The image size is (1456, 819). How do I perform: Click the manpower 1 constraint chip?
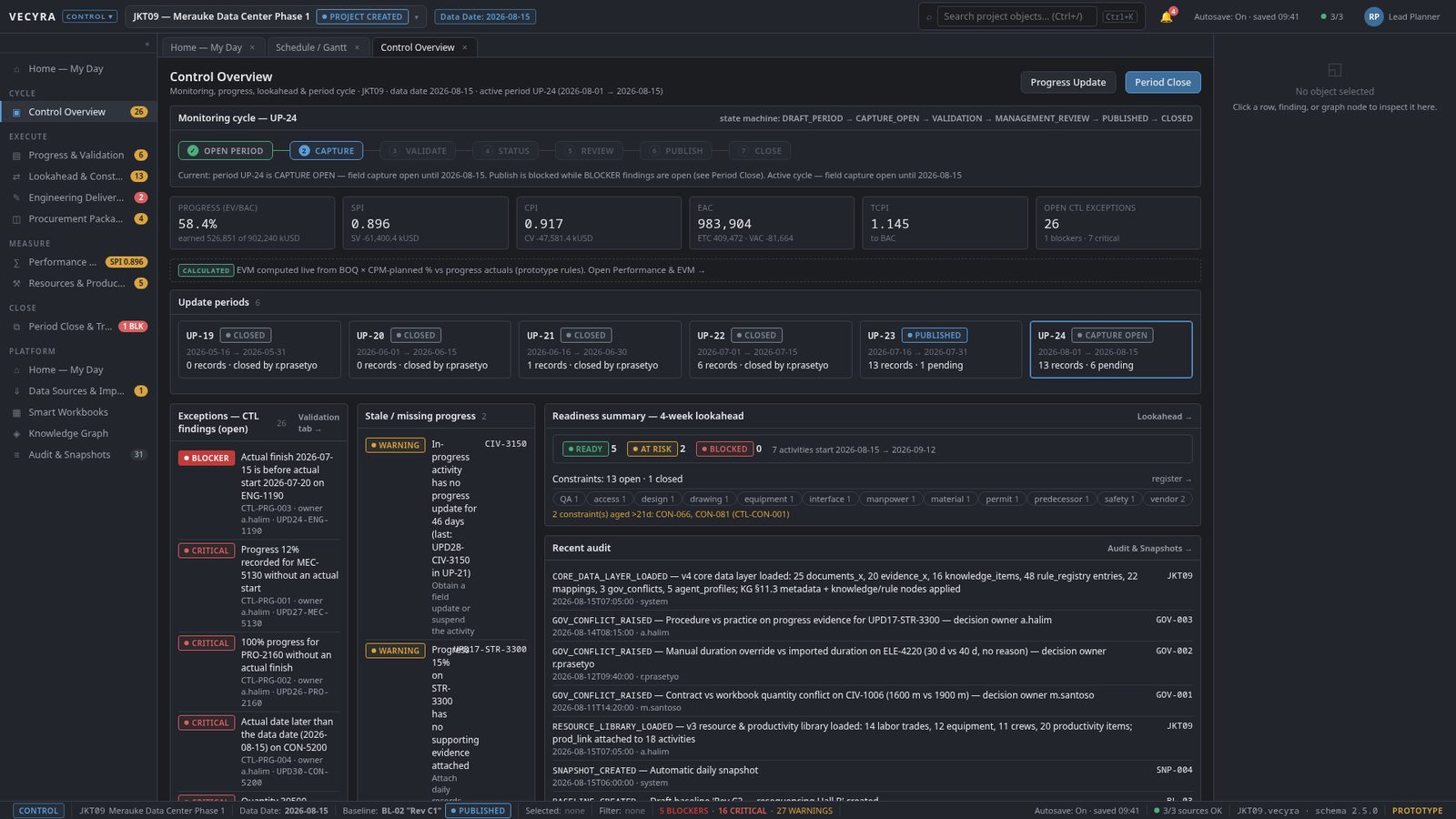(890, 499)
